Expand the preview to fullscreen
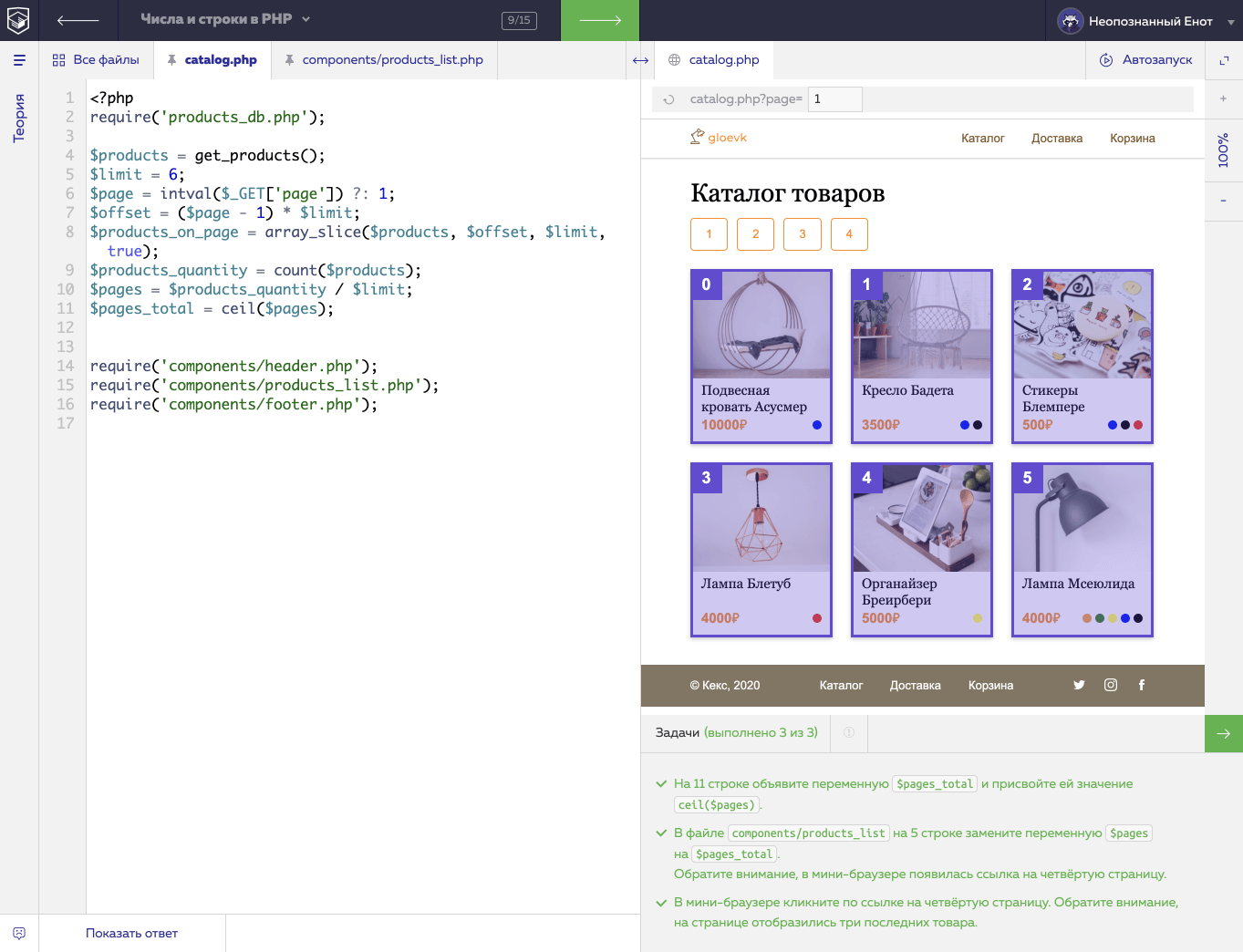Image resolution: width=1243 pixels, height=952 pixels. (1224, 60)
